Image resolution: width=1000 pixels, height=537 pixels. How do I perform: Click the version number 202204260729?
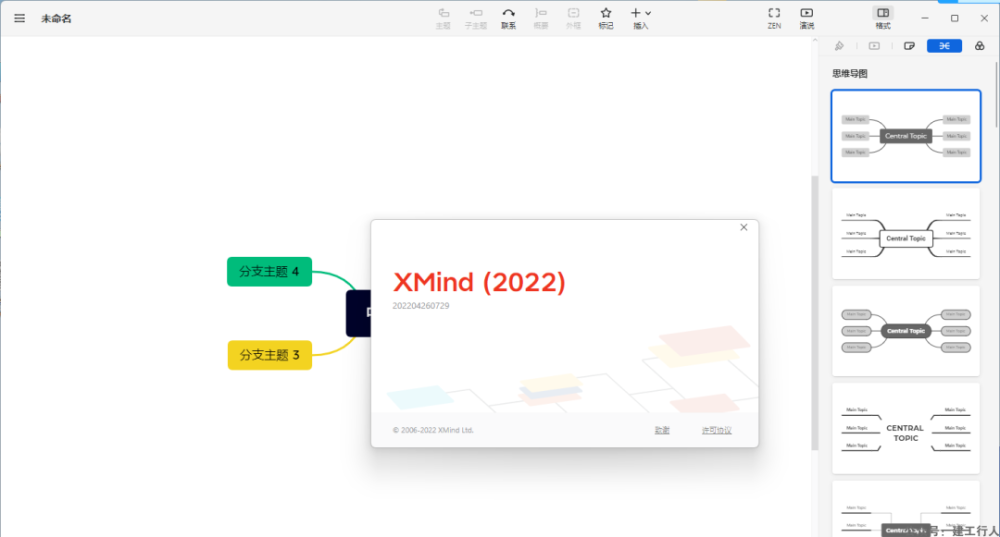(421, 306)
